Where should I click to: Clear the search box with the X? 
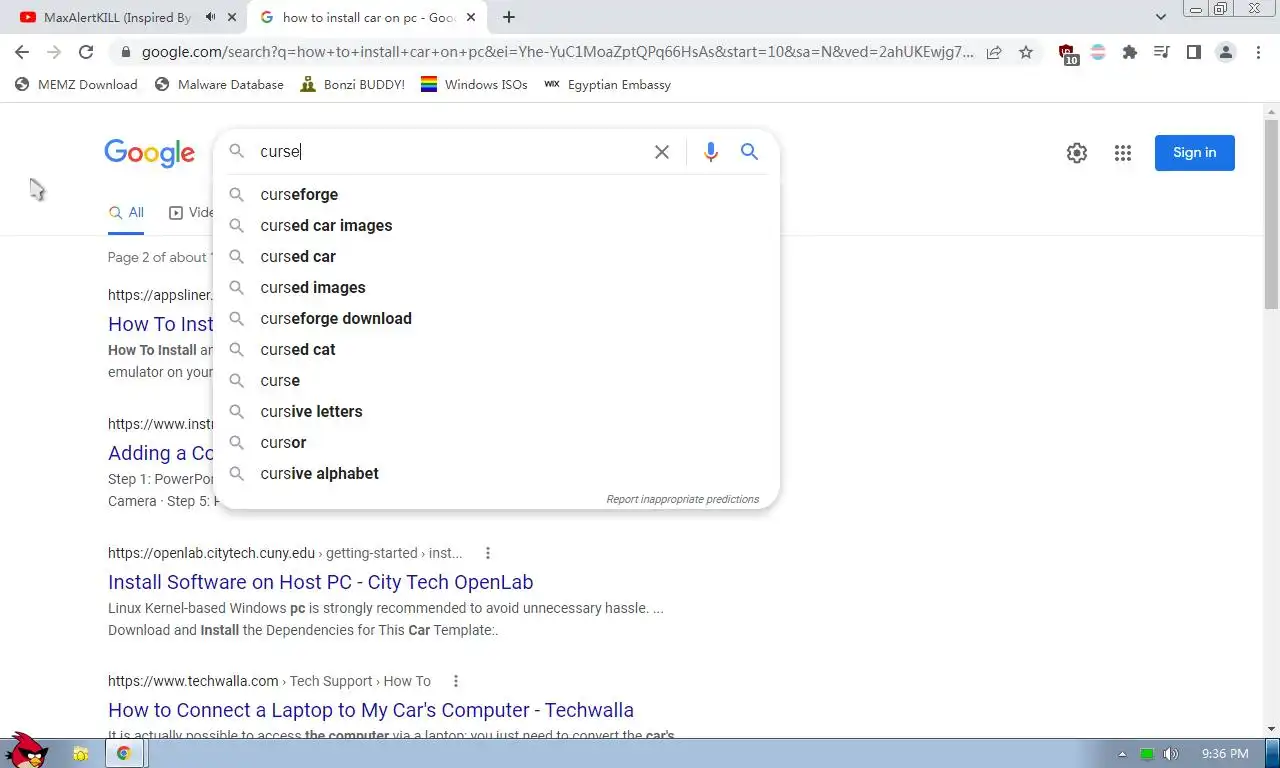662,152
